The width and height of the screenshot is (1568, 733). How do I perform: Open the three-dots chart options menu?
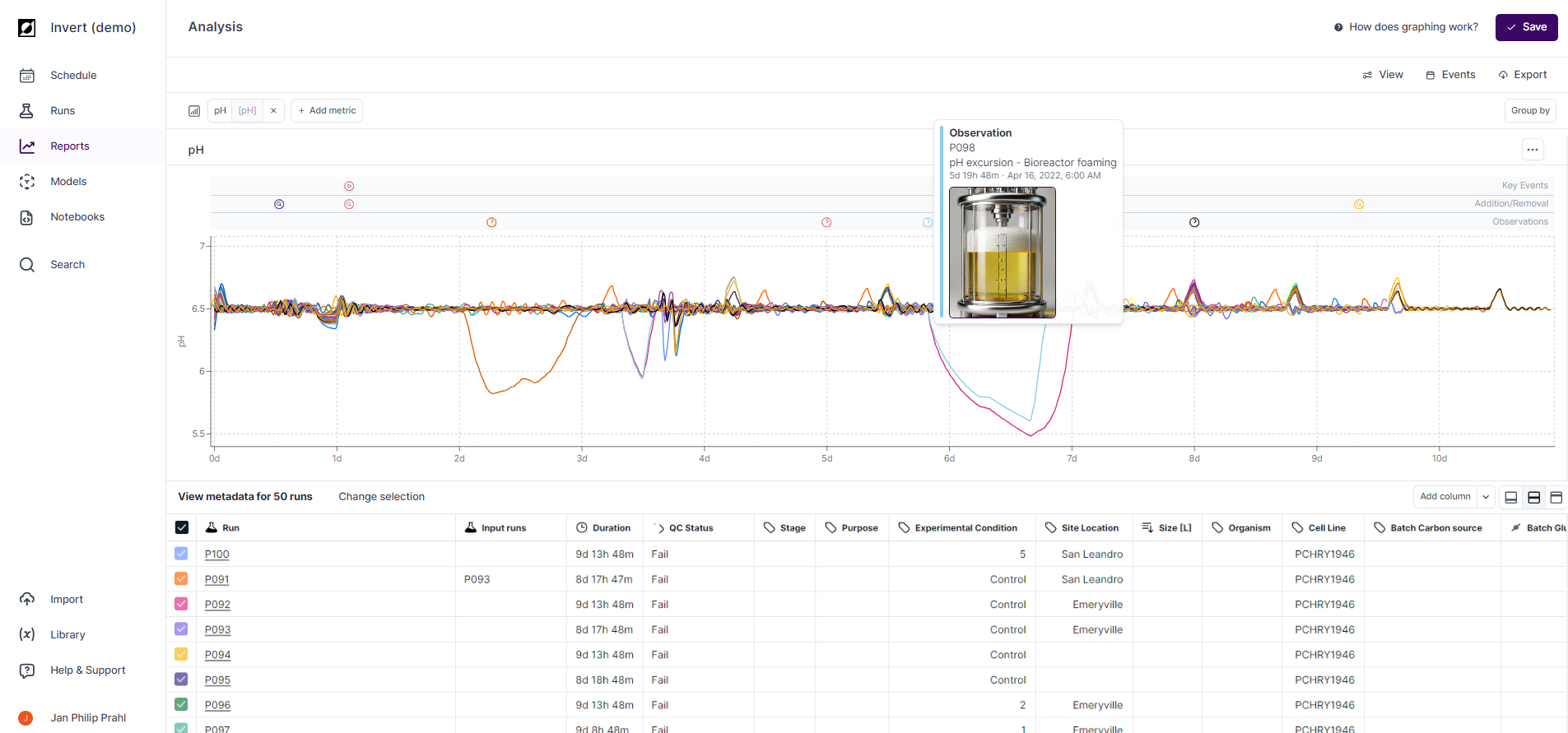[1532, 150]
